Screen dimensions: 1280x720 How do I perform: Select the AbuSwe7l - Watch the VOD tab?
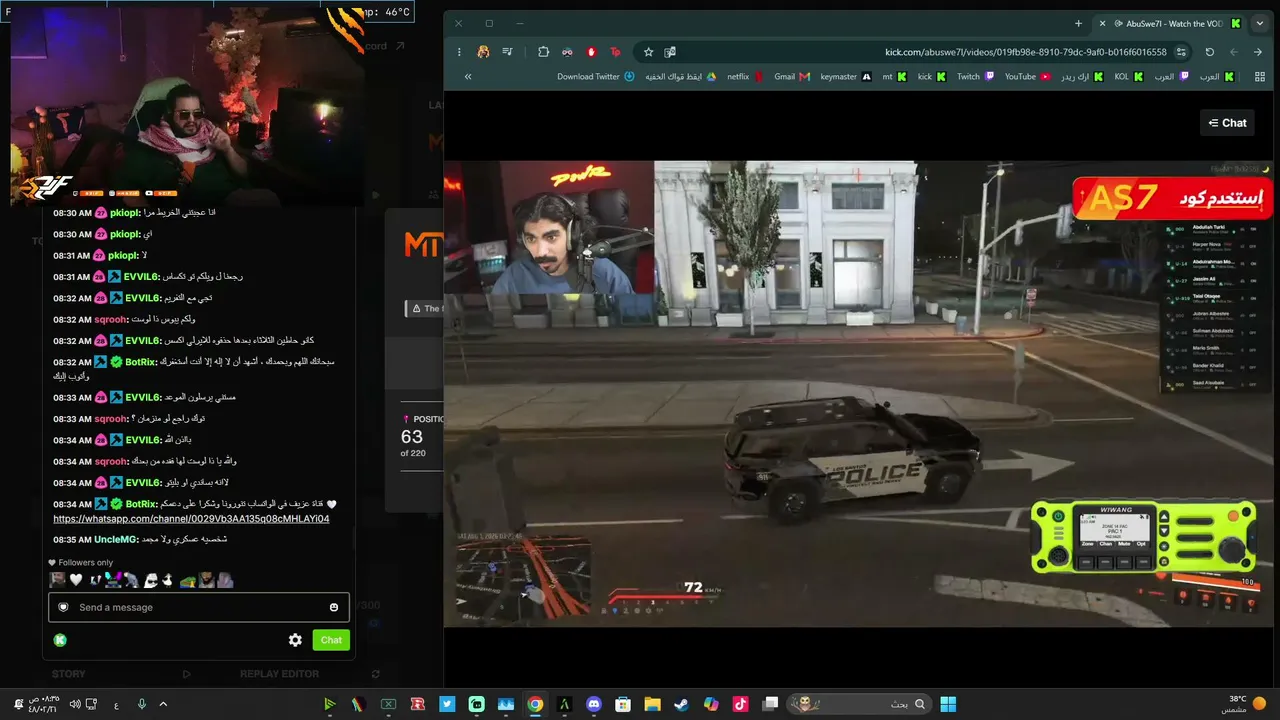point(1171,23)
